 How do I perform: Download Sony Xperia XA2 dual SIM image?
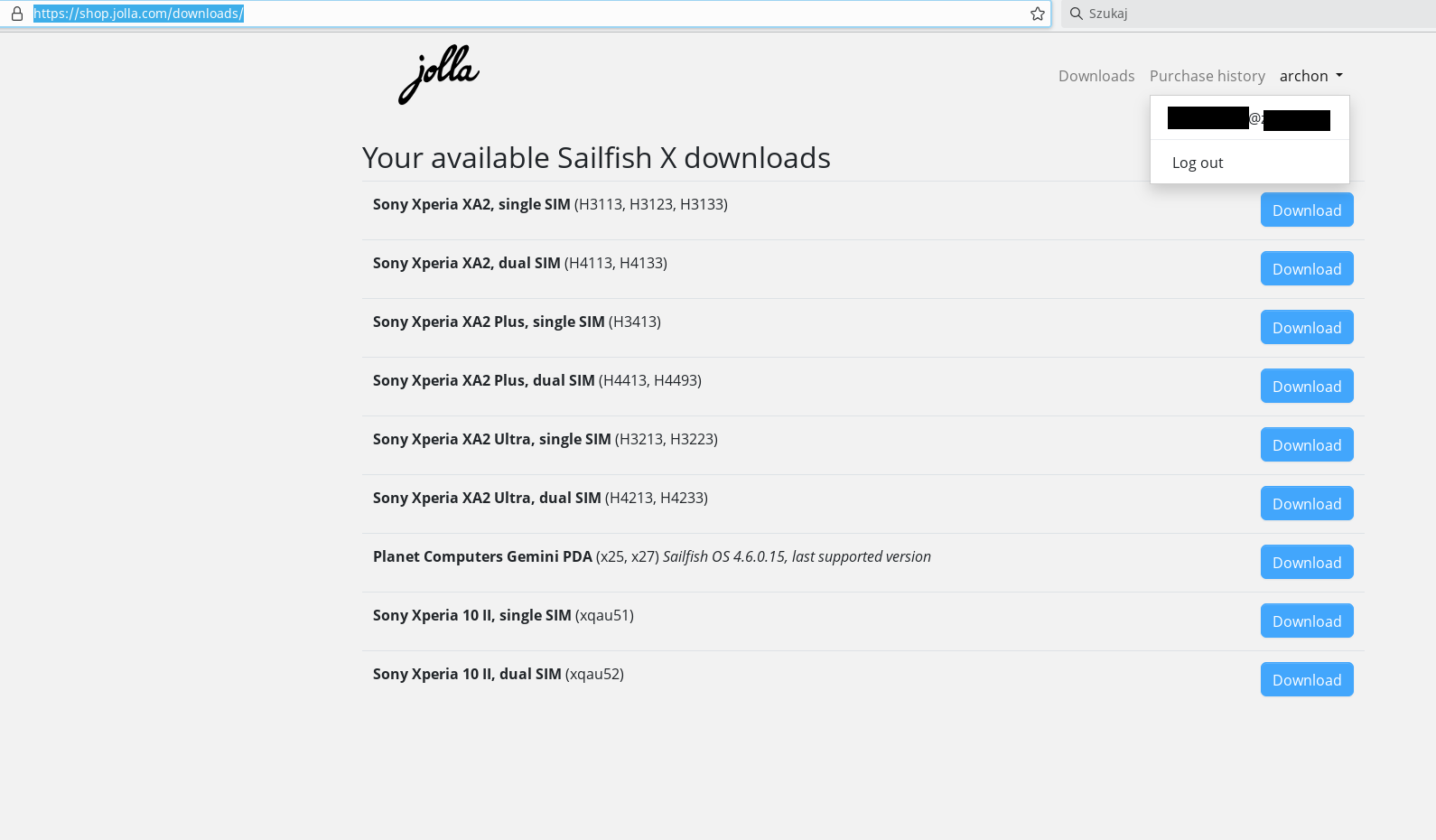click(x=1307, y=268)
